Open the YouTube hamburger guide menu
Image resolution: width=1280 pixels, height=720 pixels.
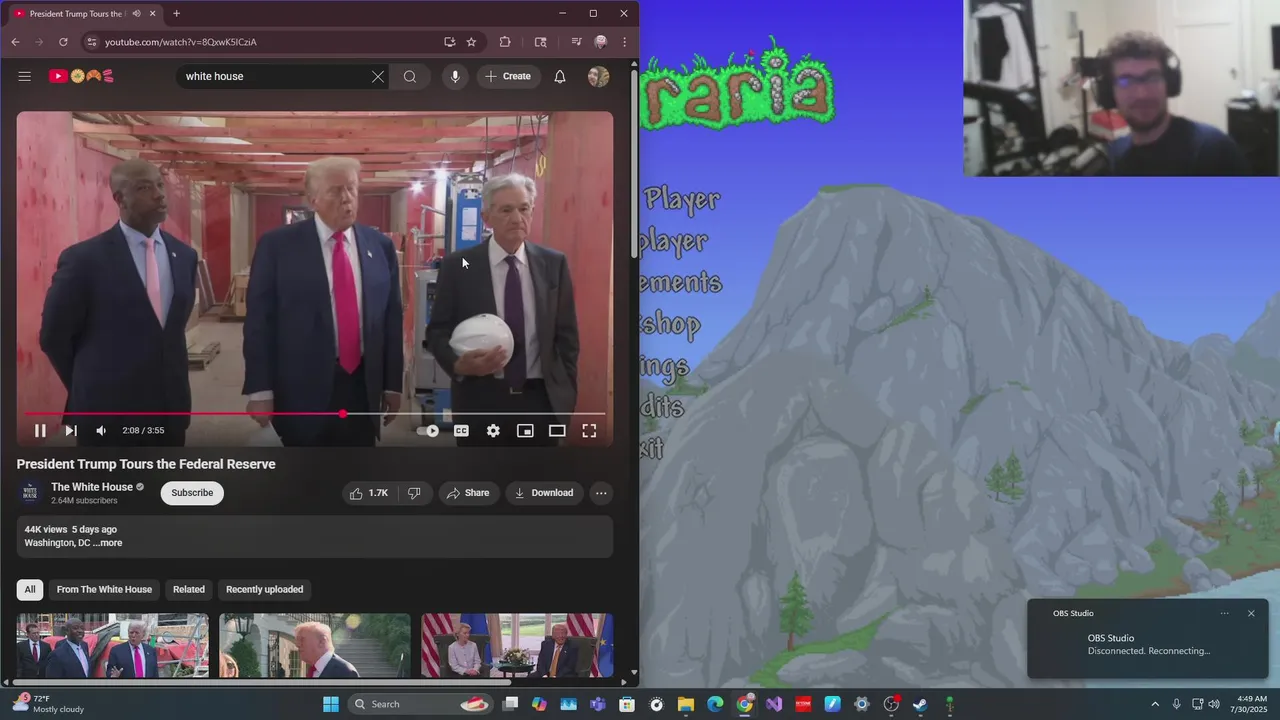pyautogui.click(x=25, y=76)
